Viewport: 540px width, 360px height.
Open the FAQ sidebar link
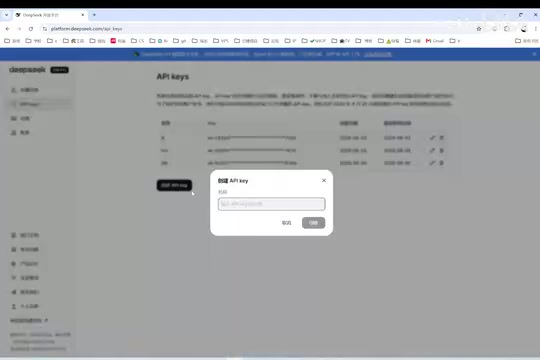point(25,249)
